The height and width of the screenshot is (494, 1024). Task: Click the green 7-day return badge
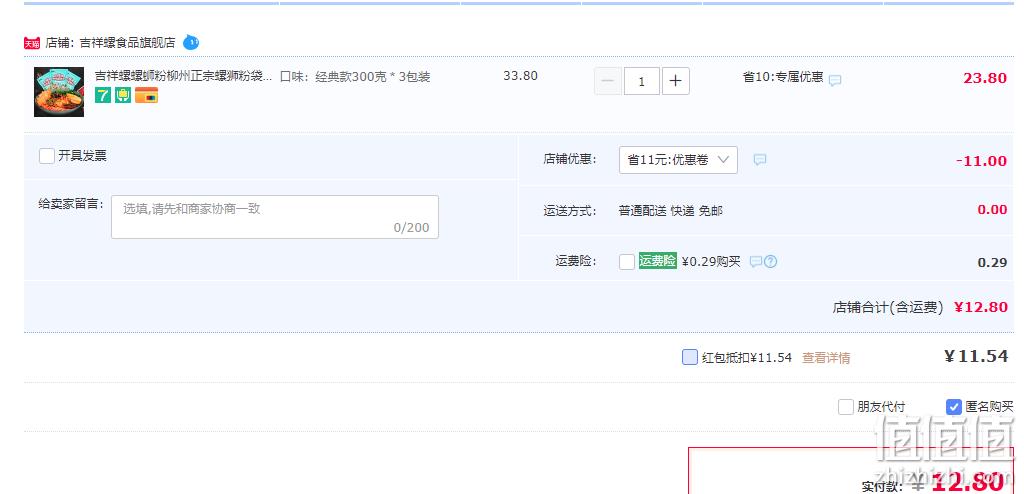point(103,95)
